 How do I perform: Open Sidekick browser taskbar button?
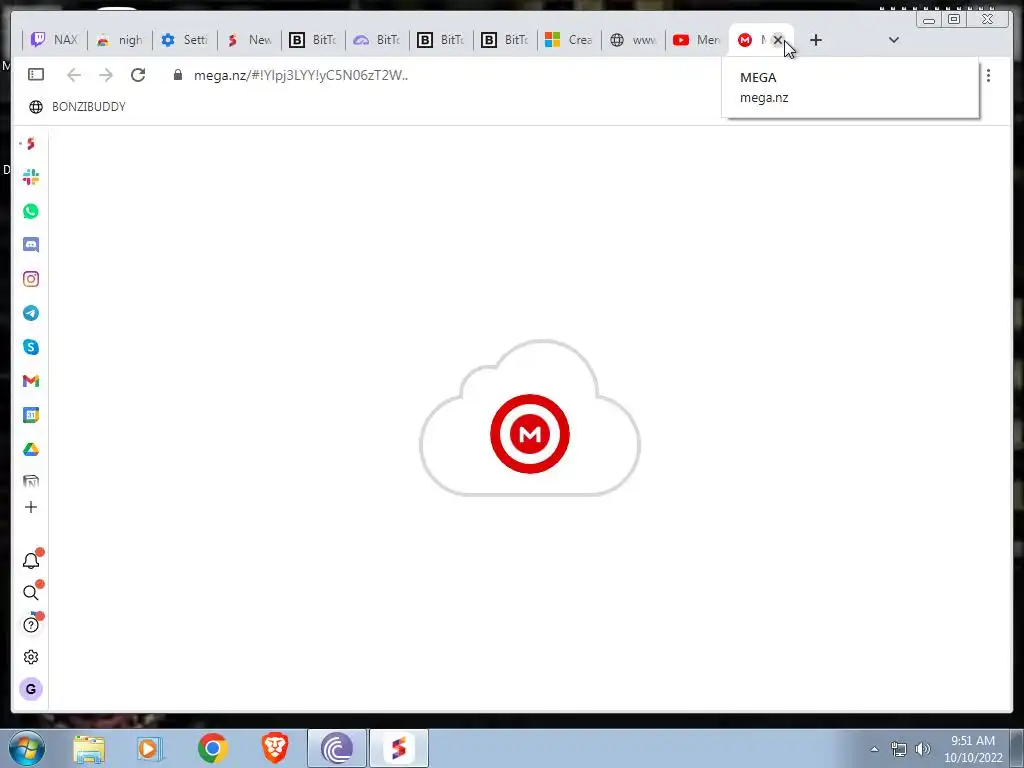(x=399, y=748)
